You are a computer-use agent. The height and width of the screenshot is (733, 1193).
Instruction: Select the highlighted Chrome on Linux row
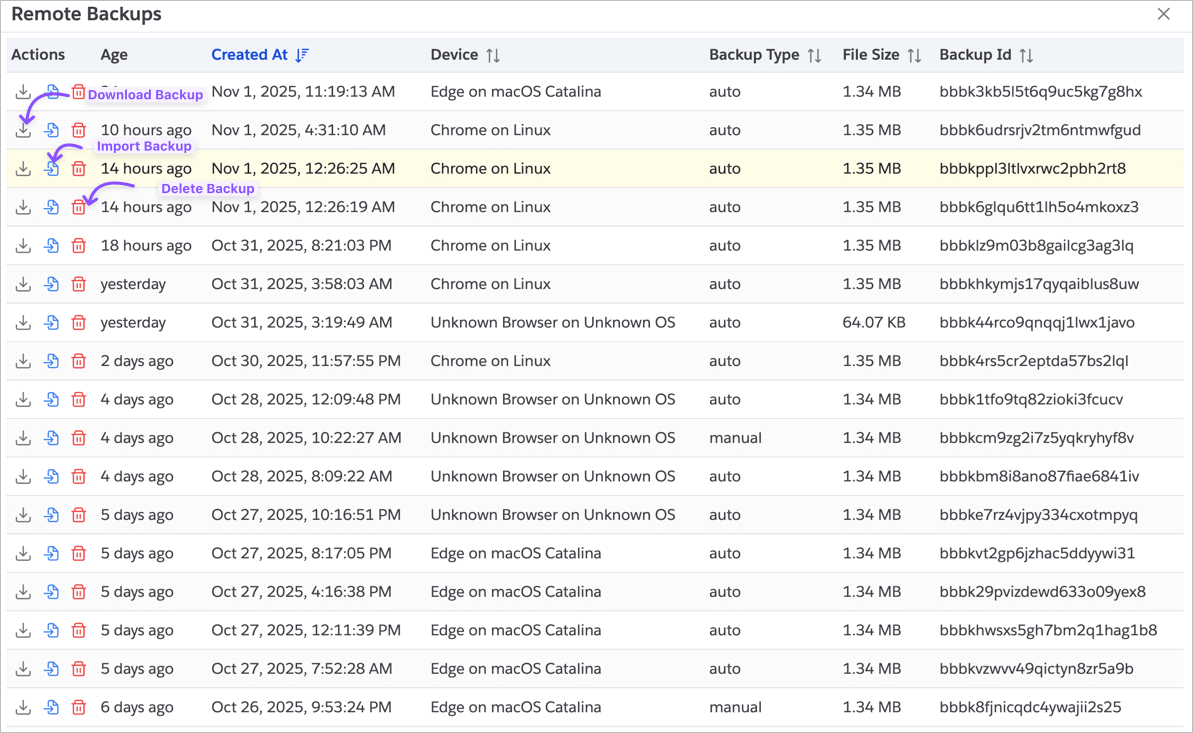[x=490, y=169]
